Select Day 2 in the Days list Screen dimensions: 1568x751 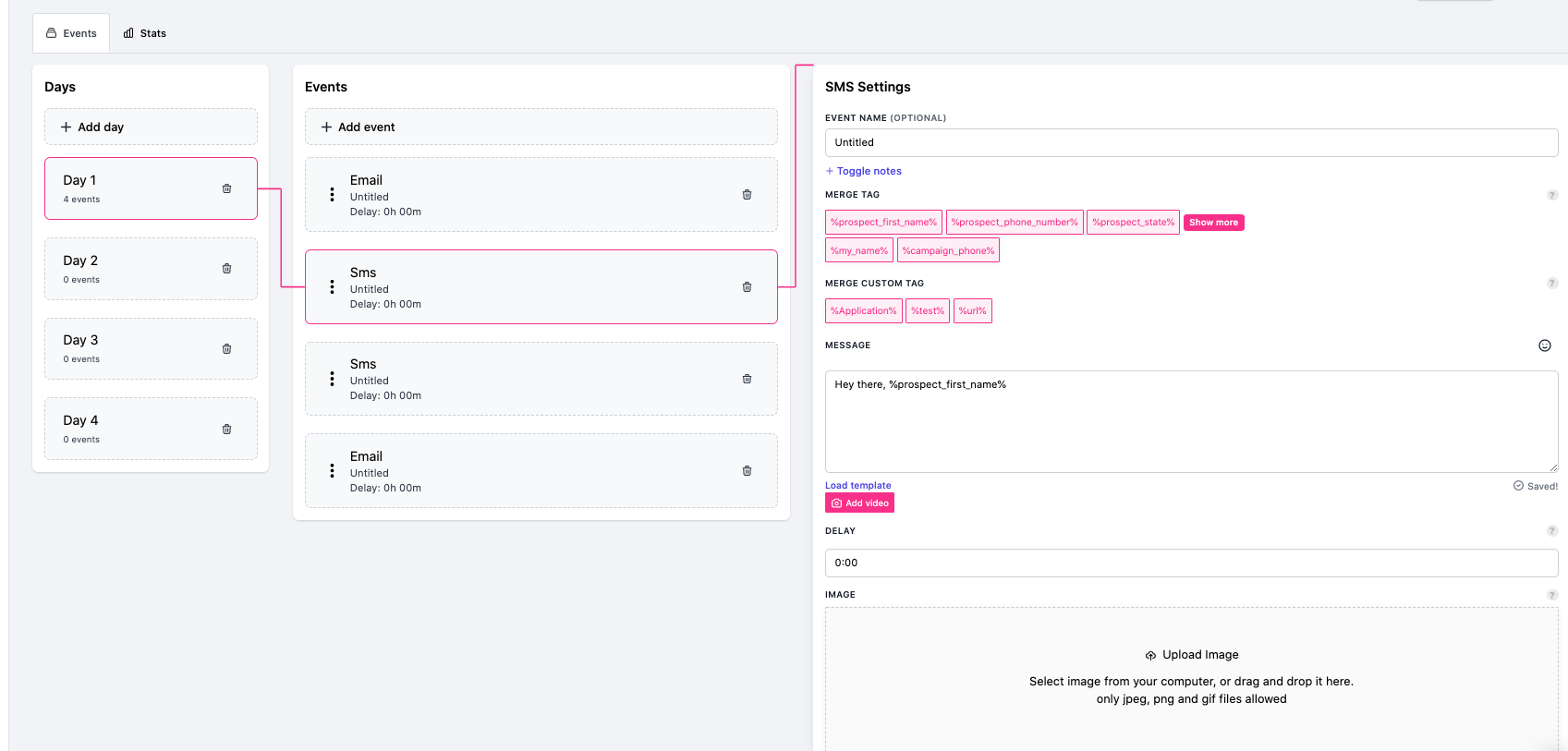tap(129, 269)
